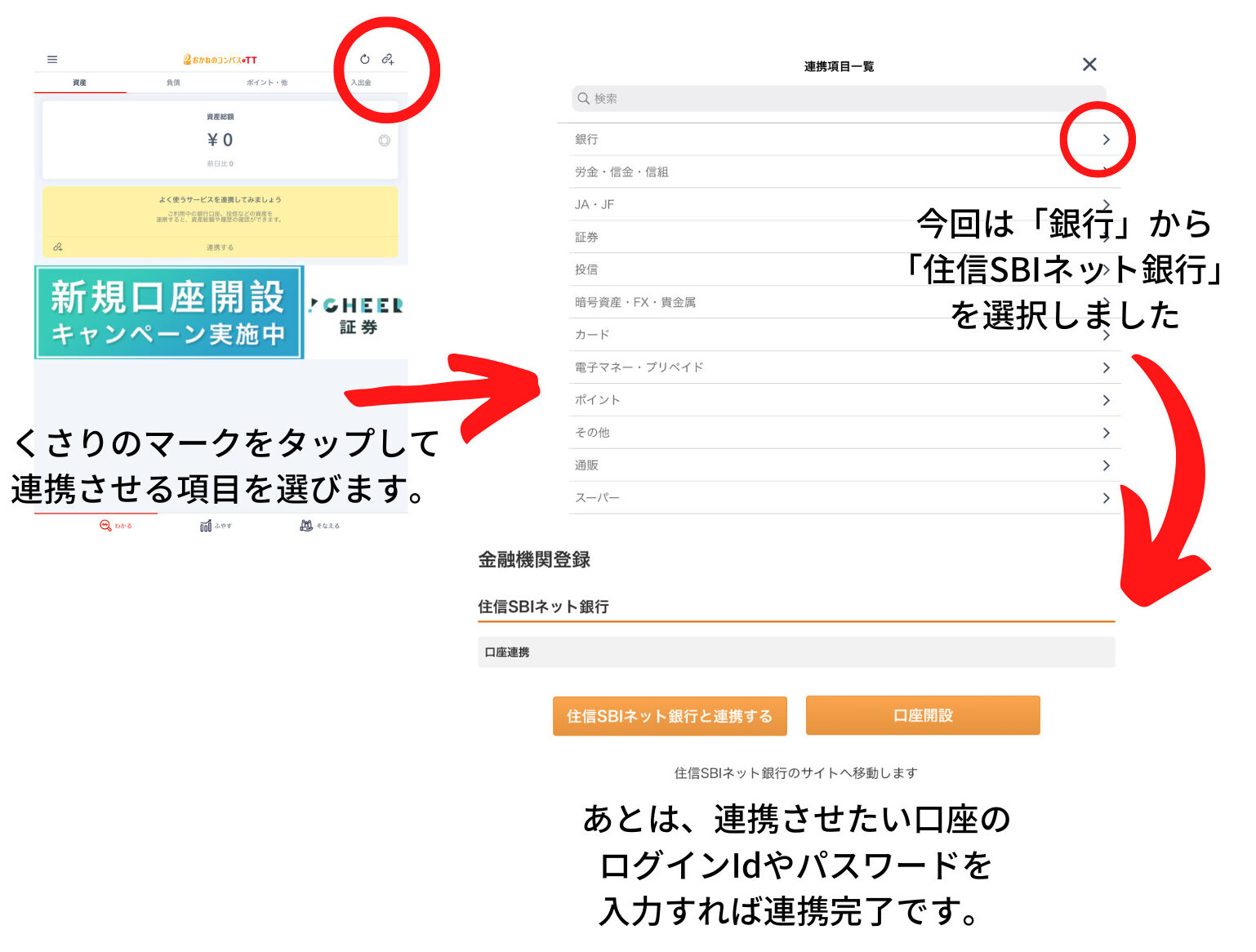Image resolution: width=1256 pixels, height=952 pixels.
Task: Tap the chain link-plus icon in the header
Action: (x=388, y=59)
